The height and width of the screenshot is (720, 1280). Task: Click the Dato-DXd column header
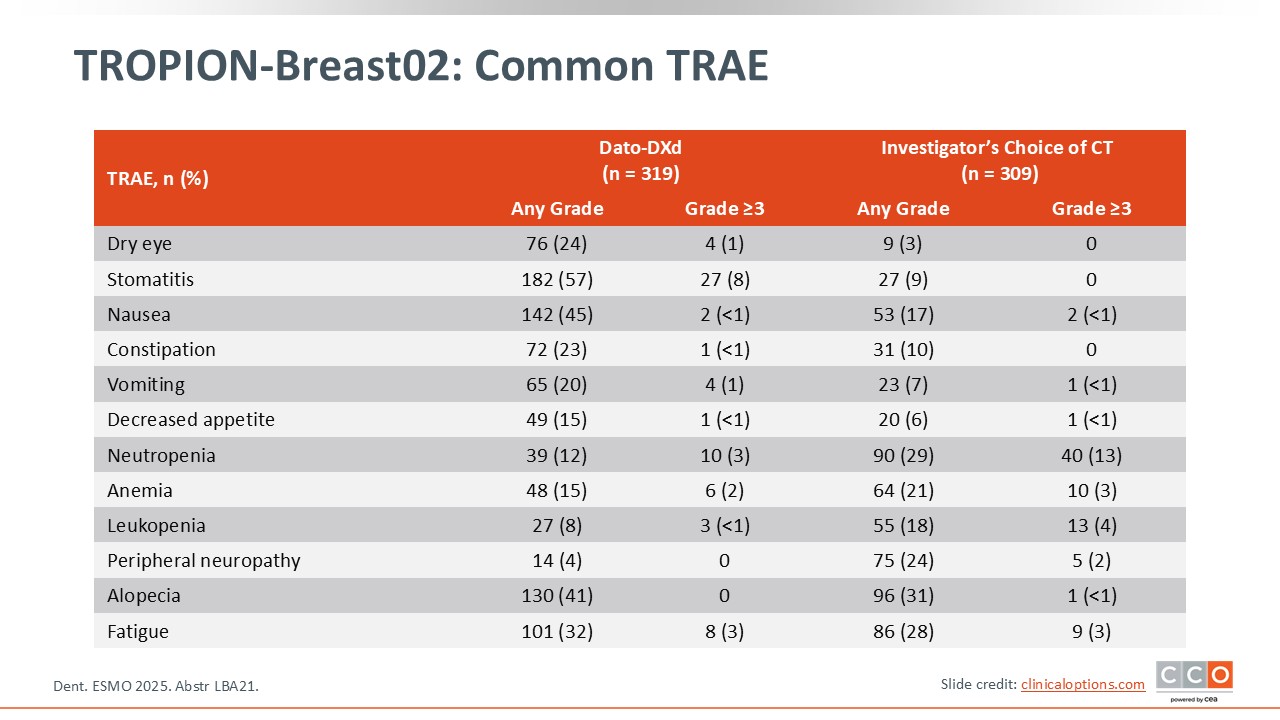click(x=640, y=160)
